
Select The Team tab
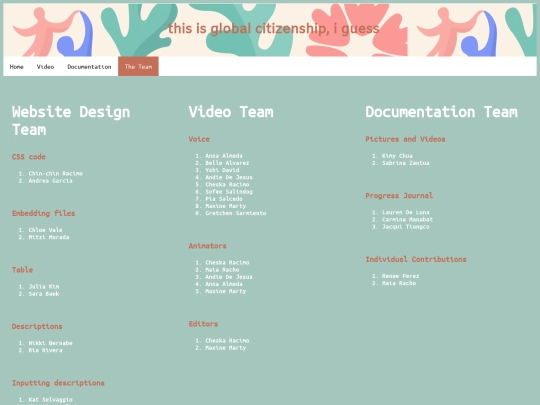138,66
